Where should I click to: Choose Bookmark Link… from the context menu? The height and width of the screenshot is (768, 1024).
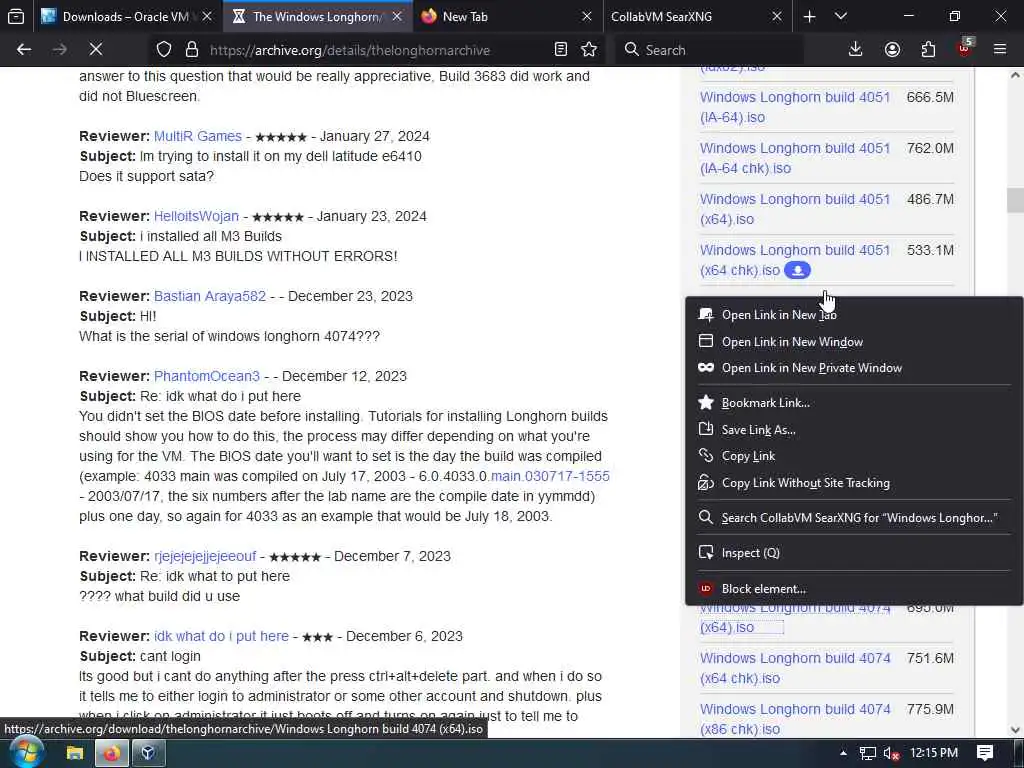point(854,403)
